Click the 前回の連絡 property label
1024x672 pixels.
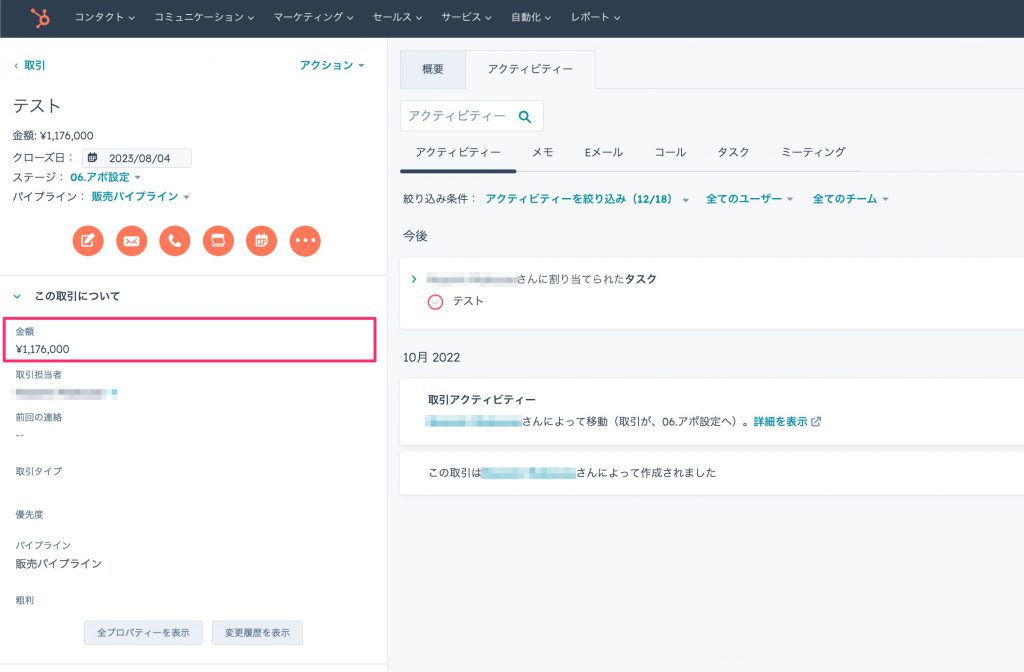(39, 417)
